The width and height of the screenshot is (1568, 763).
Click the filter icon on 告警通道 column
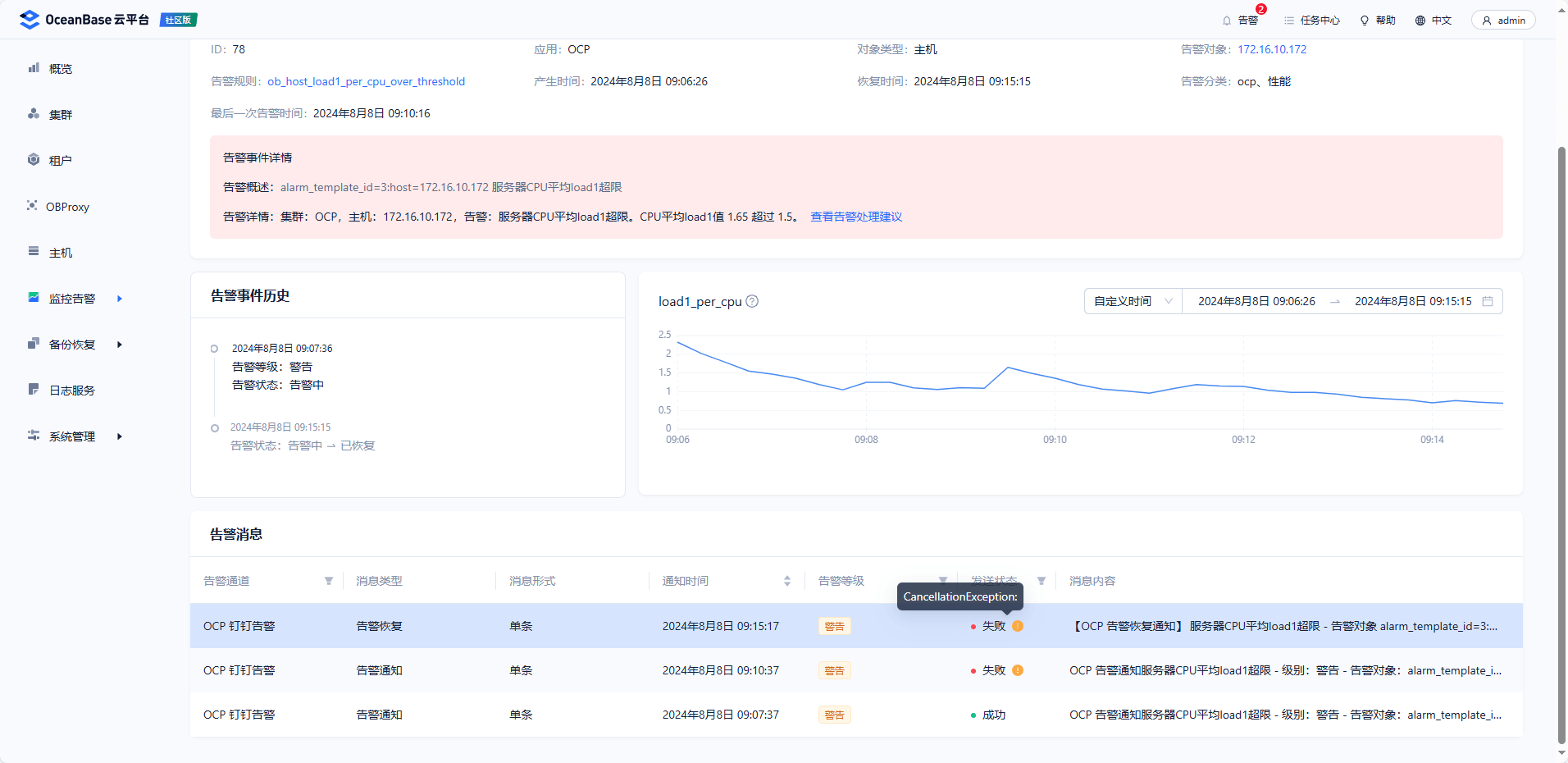coord(329,581)
